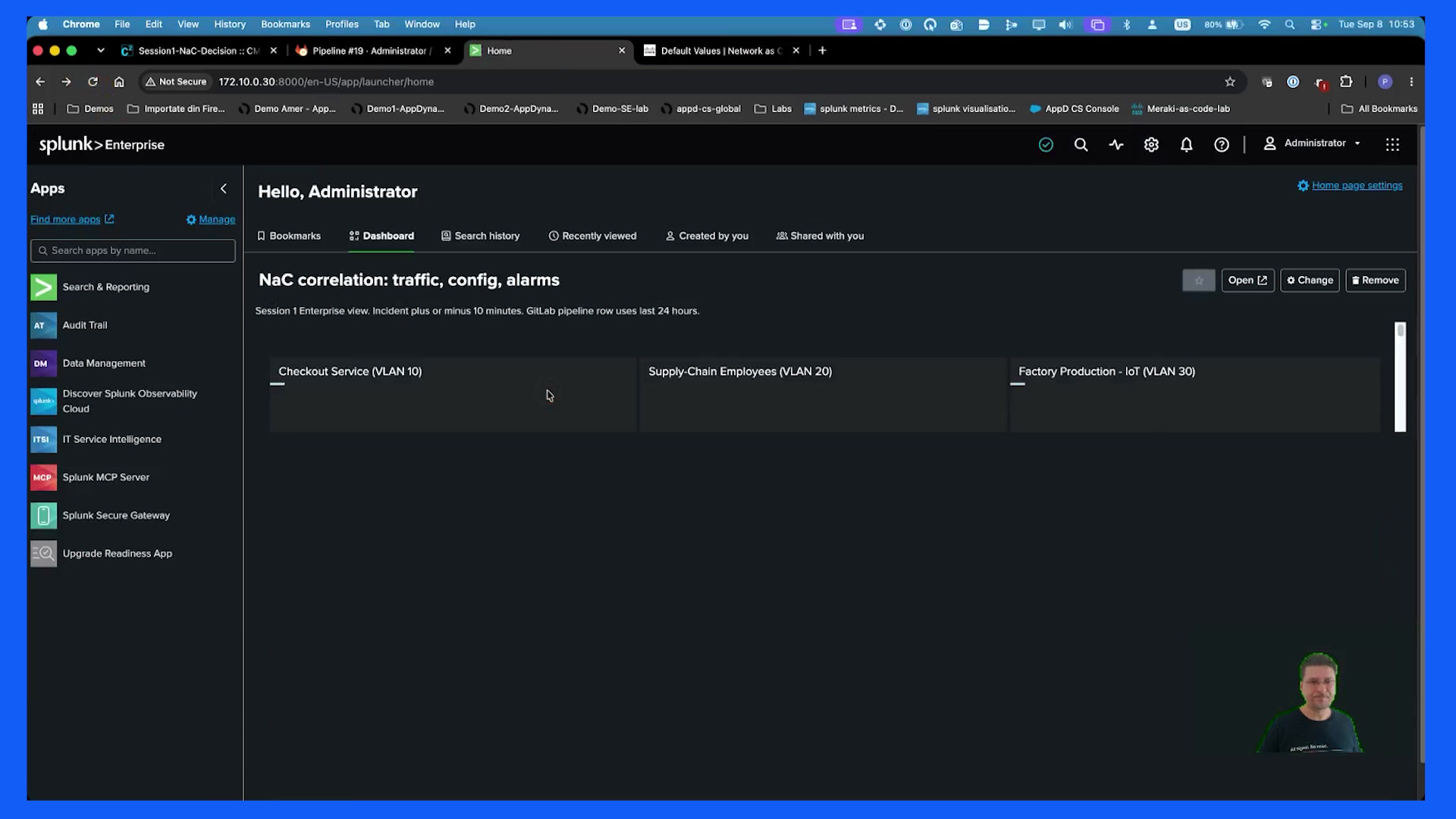1456x819 pixels.
Task: Open the Upgrade Readiness App icon
Action: tap(43, 554)
